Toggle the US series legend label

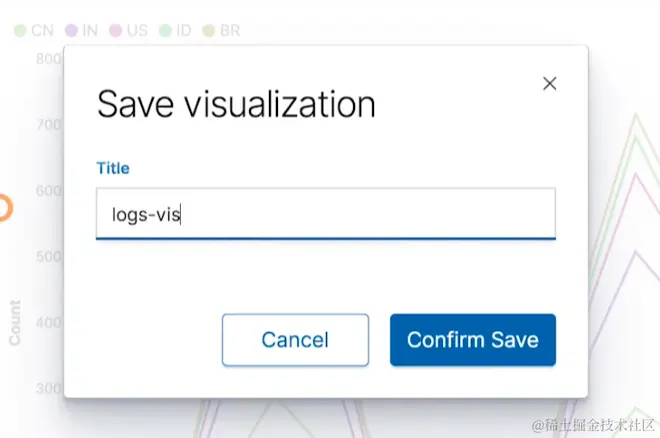pyautogui.click(x=137, y=31)
